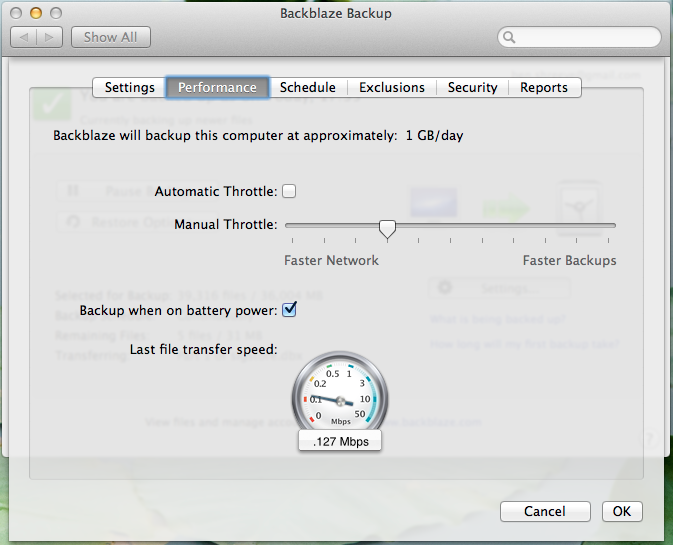Image resolution: width=673 pixels, height=545 pixels.
Task: Click the Cancel button
Action: click(545, 512)
